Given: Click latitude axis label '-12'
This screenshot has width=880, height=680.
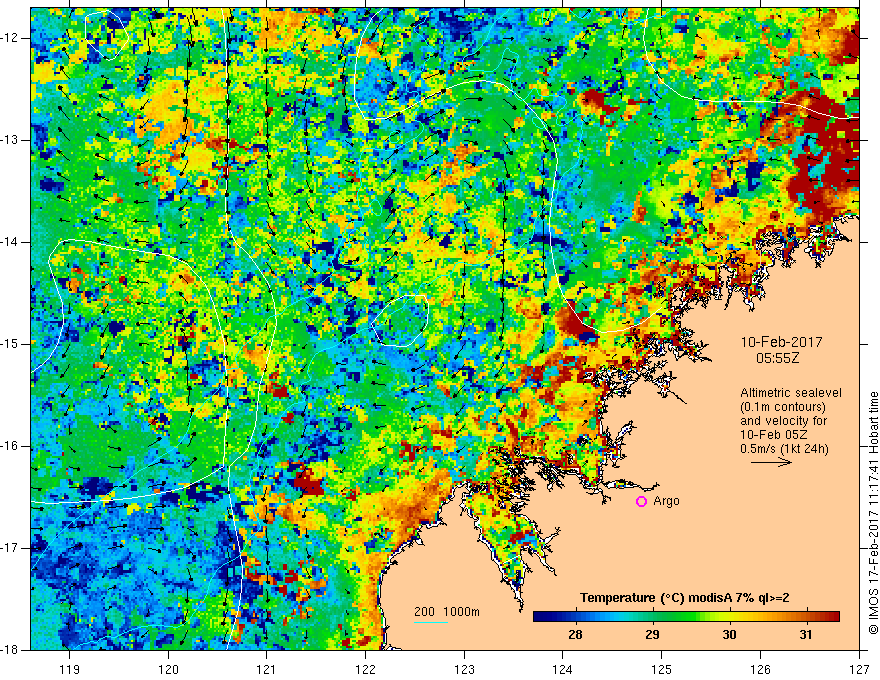Looking at the screenshot, I should (10, 38).
